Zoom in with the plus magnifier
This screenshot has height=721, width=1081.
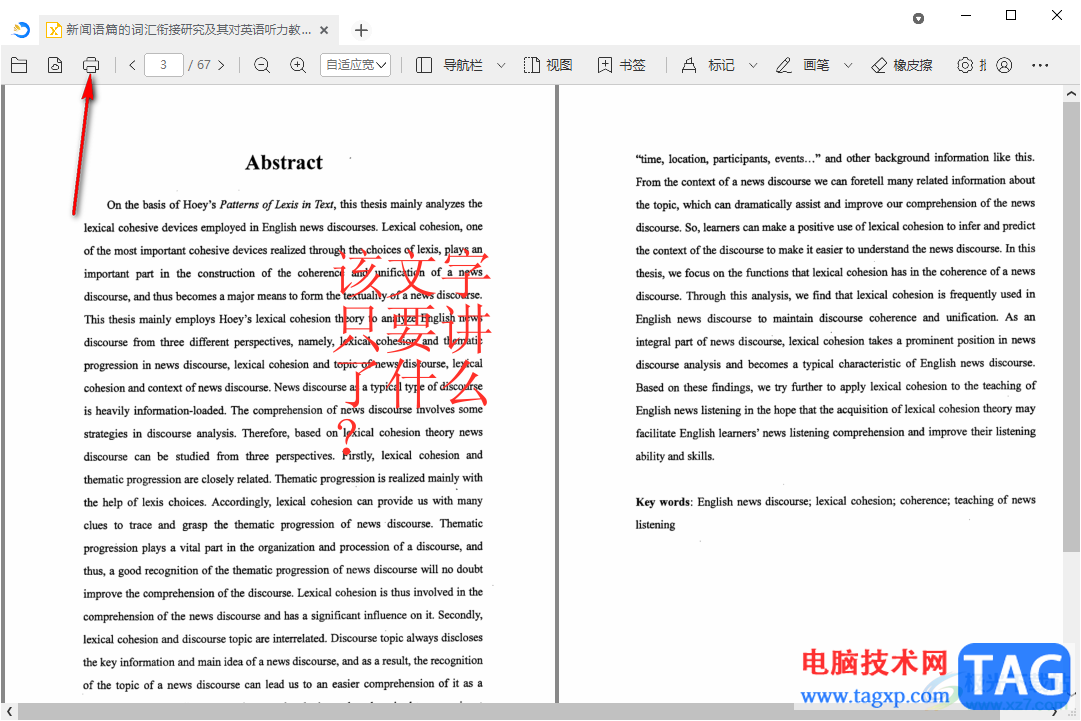pyautogui.click(x=298, y=65)
